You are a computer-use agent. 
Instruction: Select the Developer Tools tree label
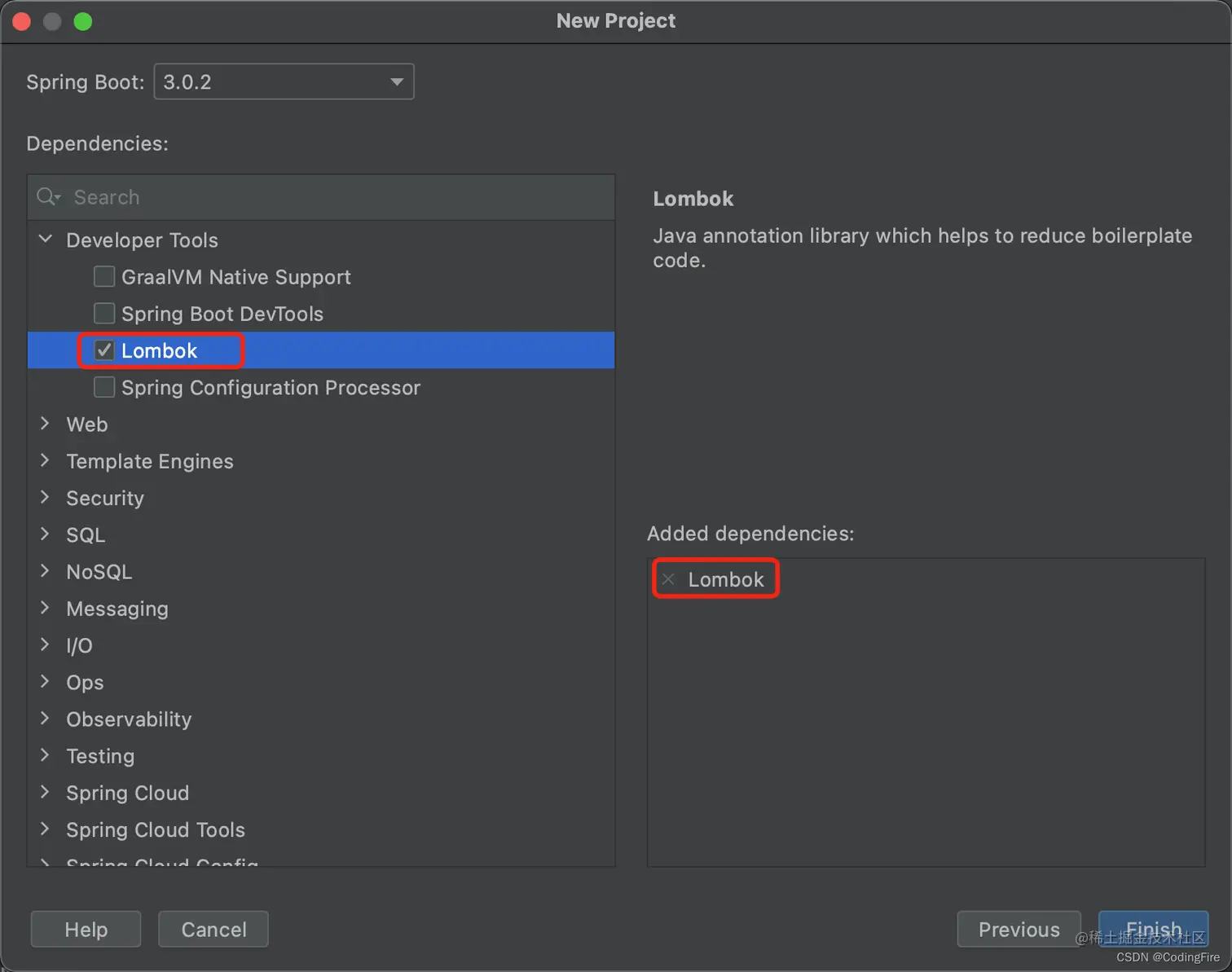142,240
